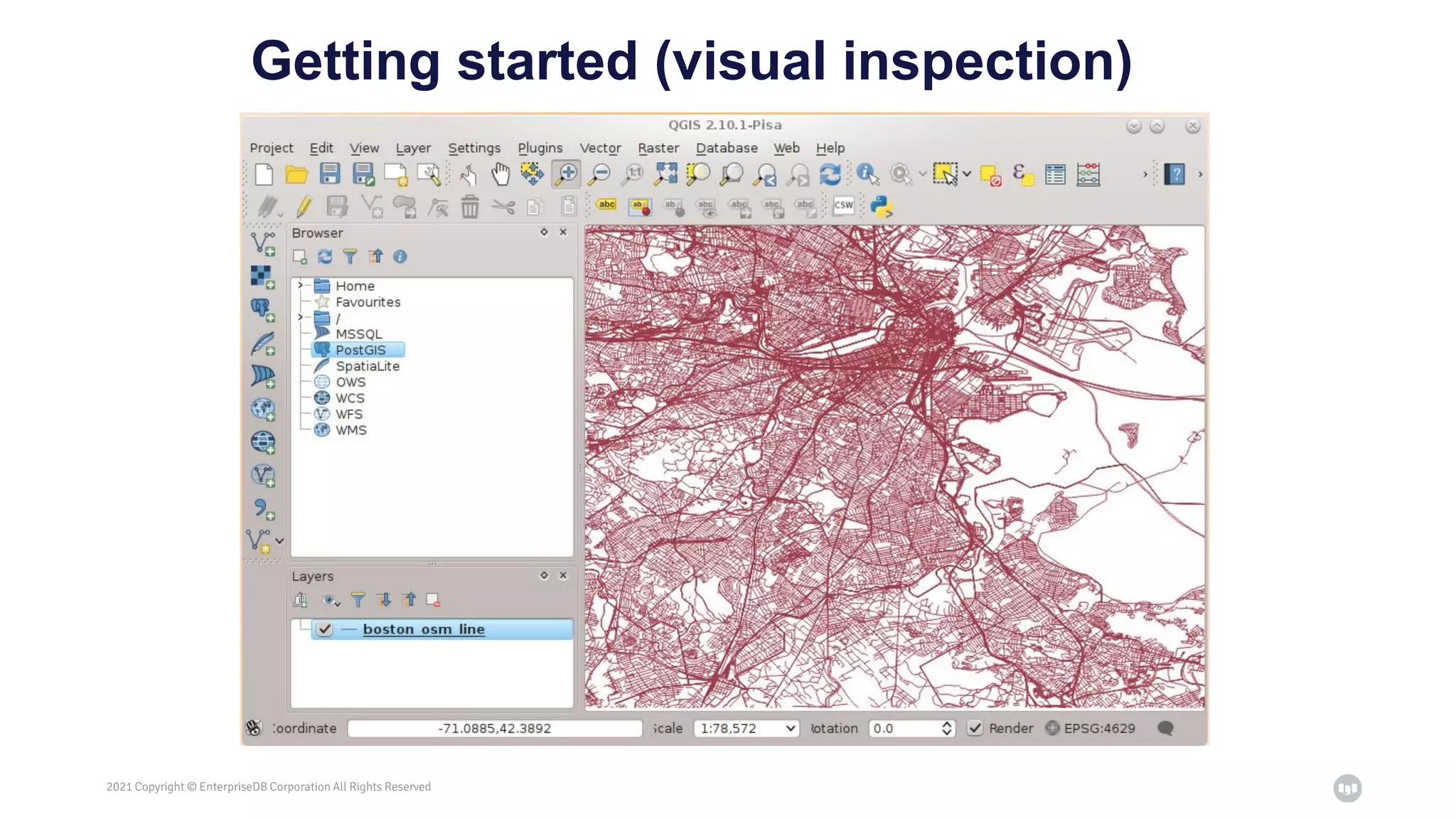Viewport: 1456px width, 819px height.
Task: Activate the Zoom Out magnifier tool
Action: click(600, 174)
